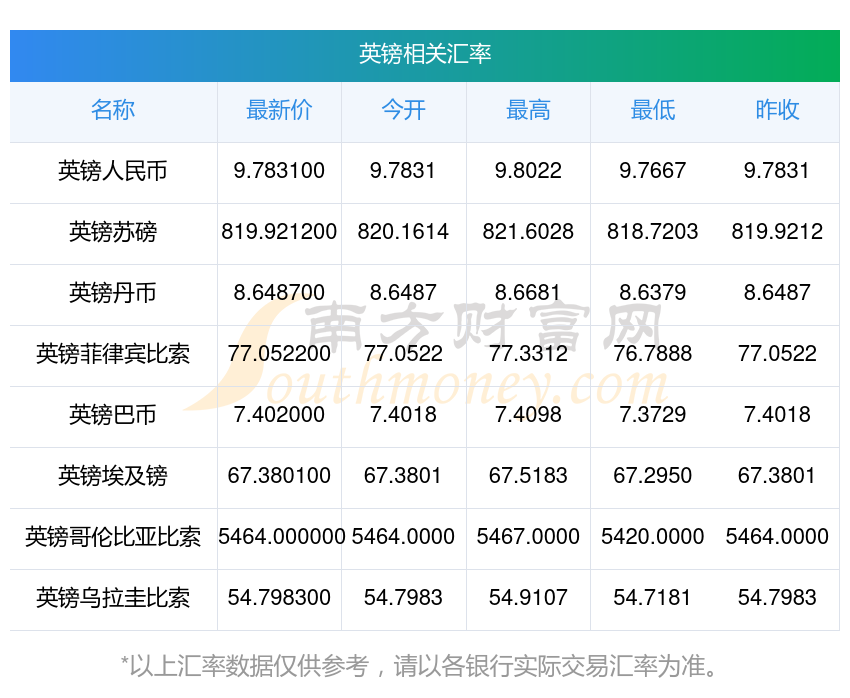This screenshot has height=698, width=850.
Task: Click low value 7.3729
Action: (653, 415)
